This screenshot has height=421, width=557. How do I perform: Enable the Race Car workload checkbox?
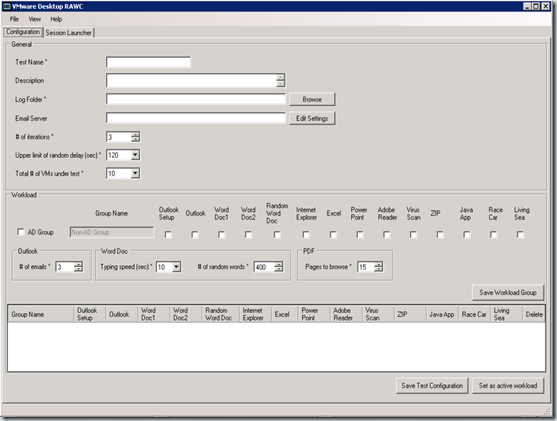point(493,235)
